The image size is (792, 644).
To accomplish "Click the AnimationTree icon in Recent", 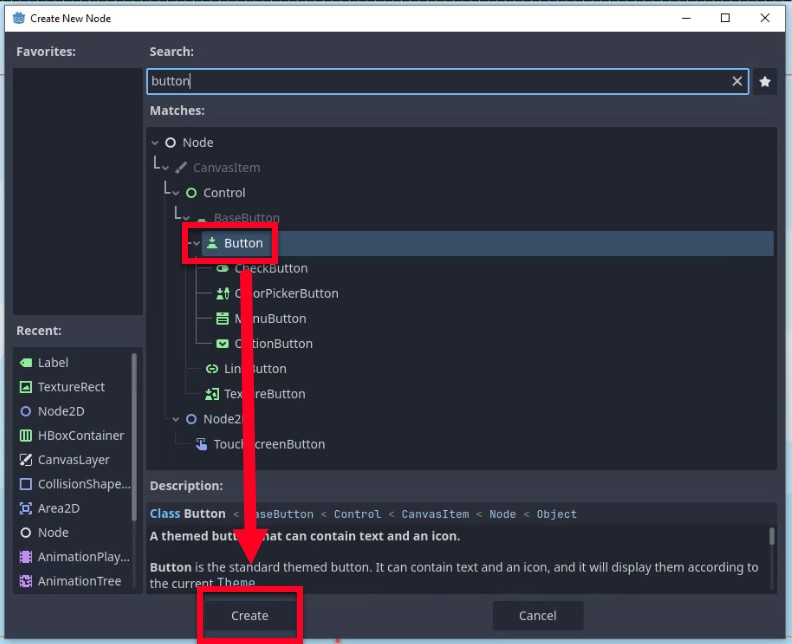I will coord(26,581).
